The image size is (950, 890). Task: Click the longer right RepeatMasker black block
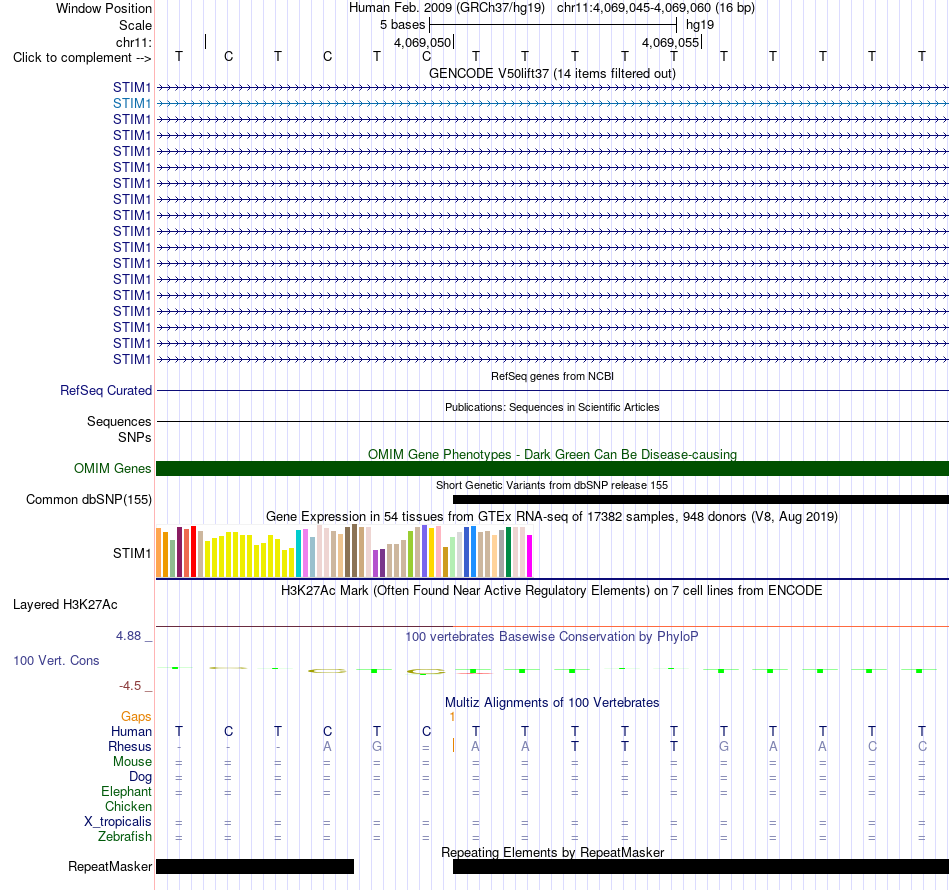pyautogui.click(x=701, y=866)
